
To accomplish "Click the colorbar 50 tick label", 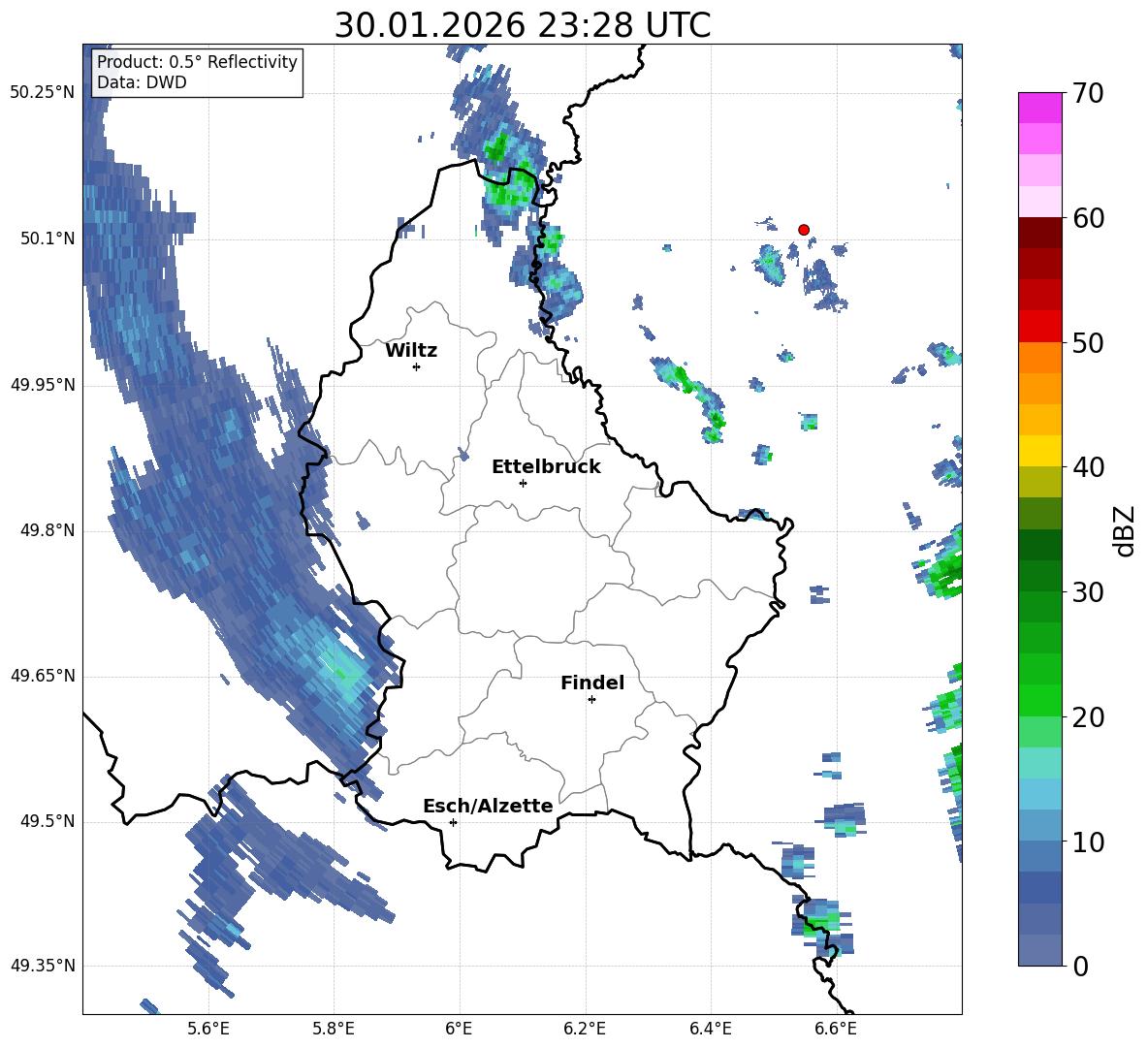I will point(1088,343).
